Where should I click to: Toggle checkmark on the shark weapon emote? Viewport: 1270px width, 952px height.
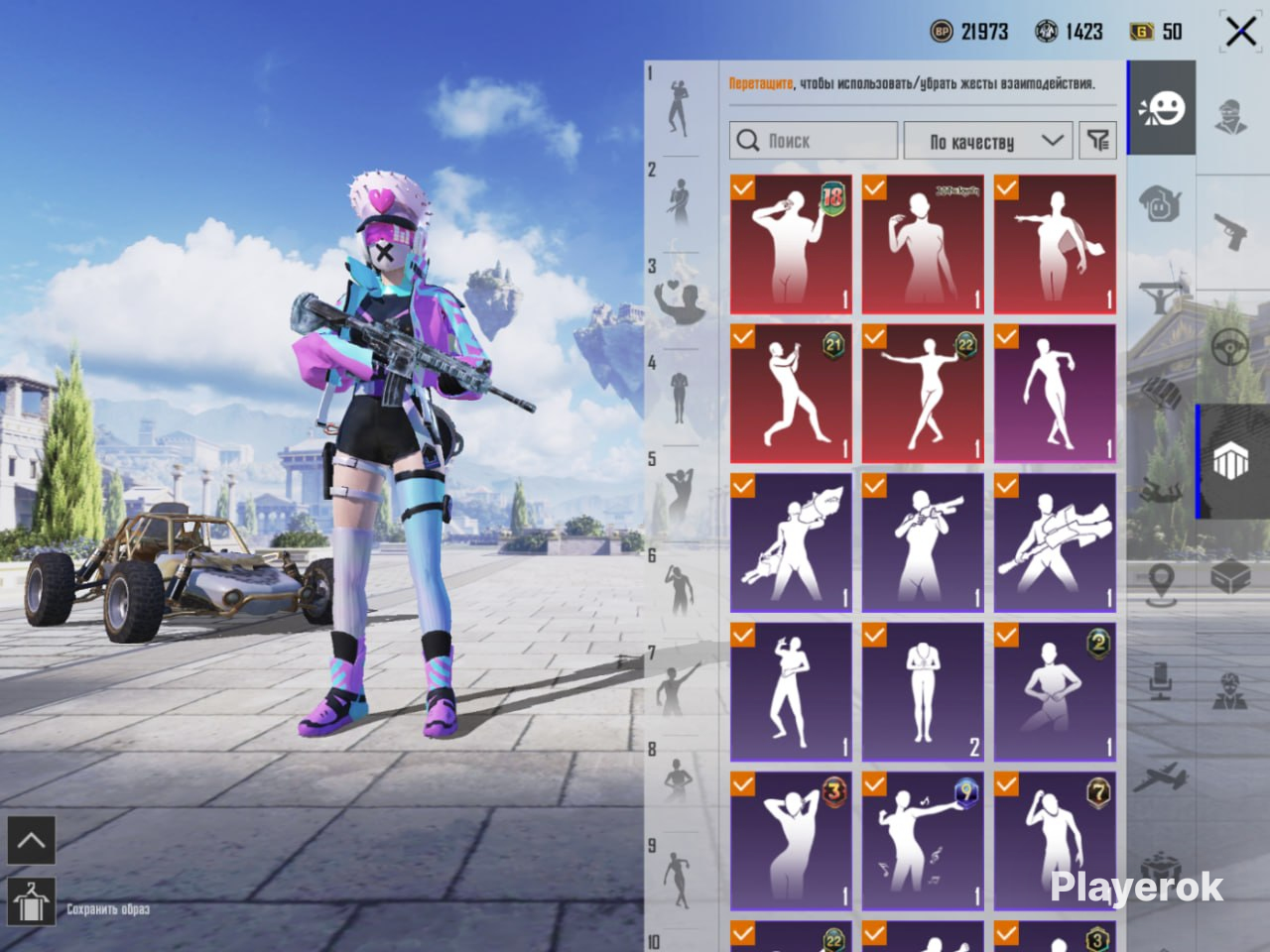point(743,485)
